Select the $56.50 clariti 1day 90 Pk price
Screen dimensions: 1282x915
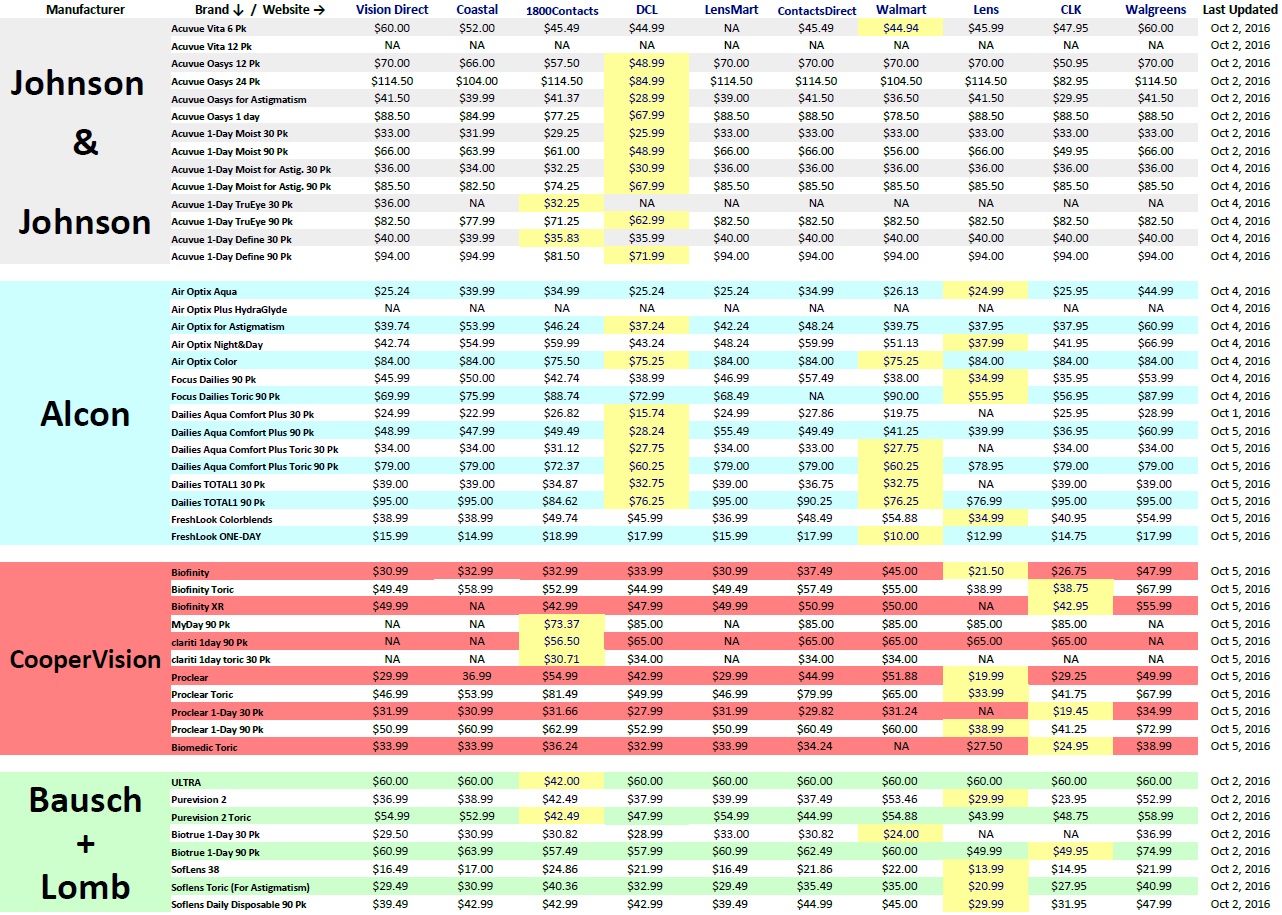[x=562, y=641]
